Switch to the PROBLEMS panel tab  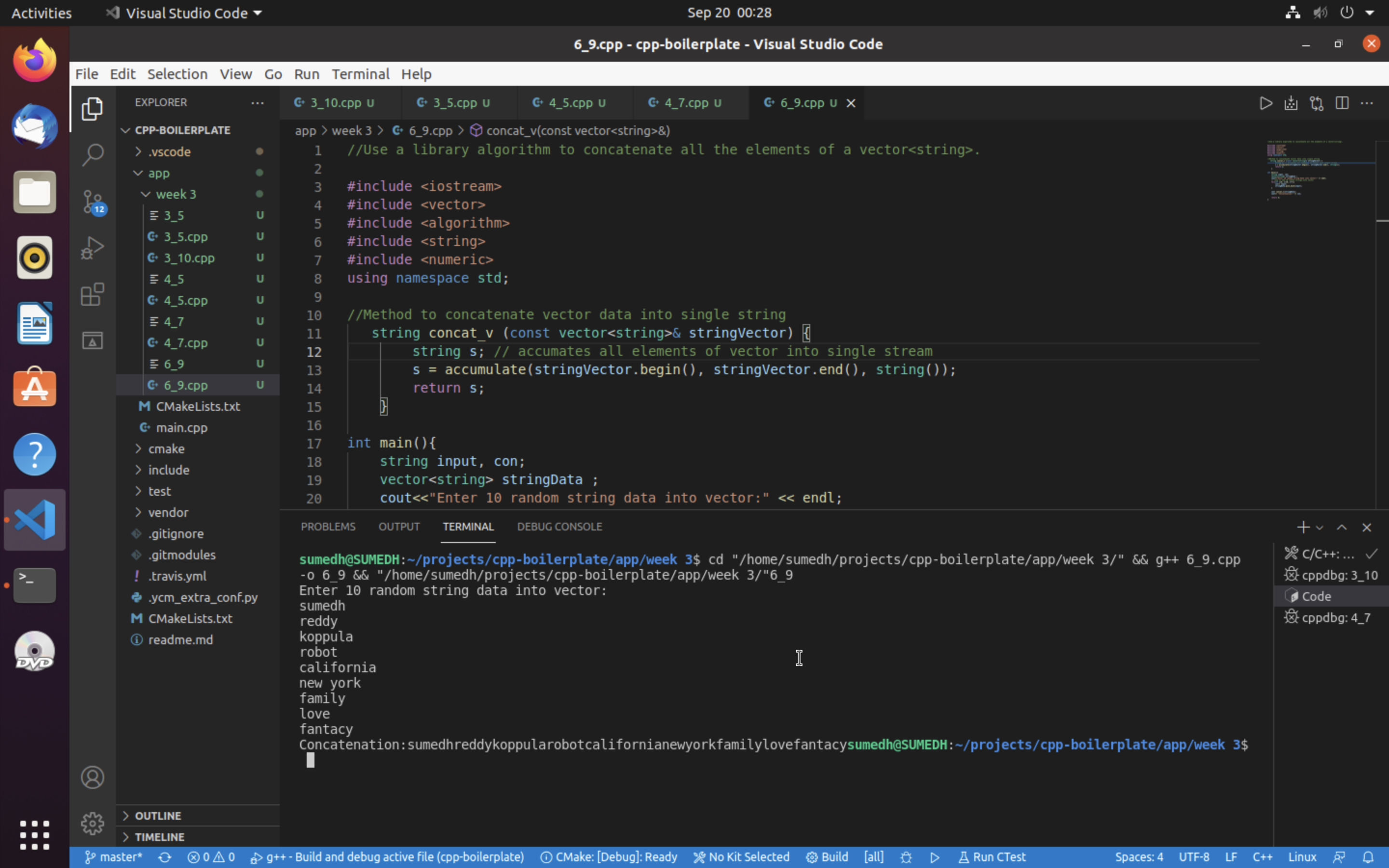pos(328,527)
